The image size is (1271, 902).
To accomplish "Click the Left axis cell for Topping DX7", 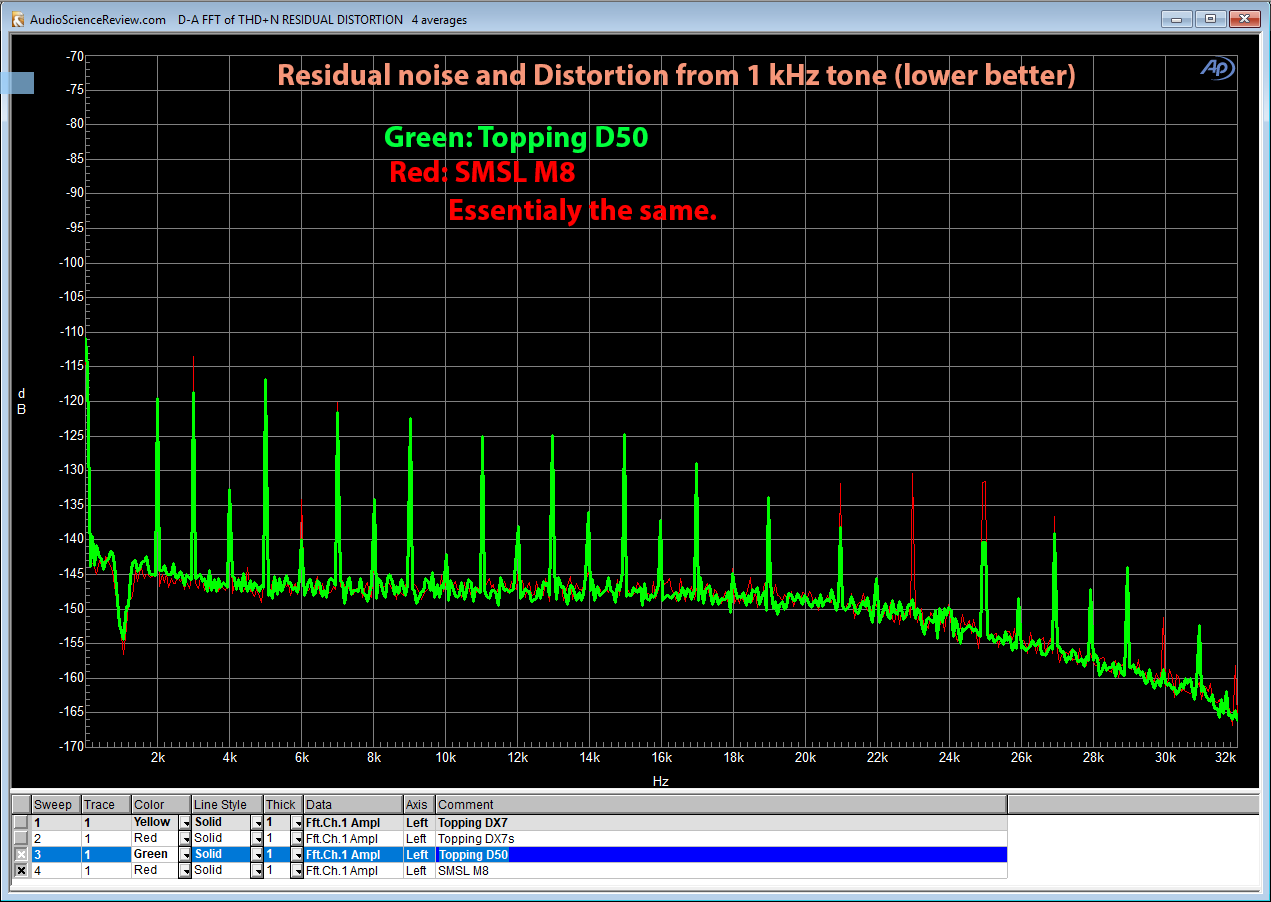I will tap(419, 822).
